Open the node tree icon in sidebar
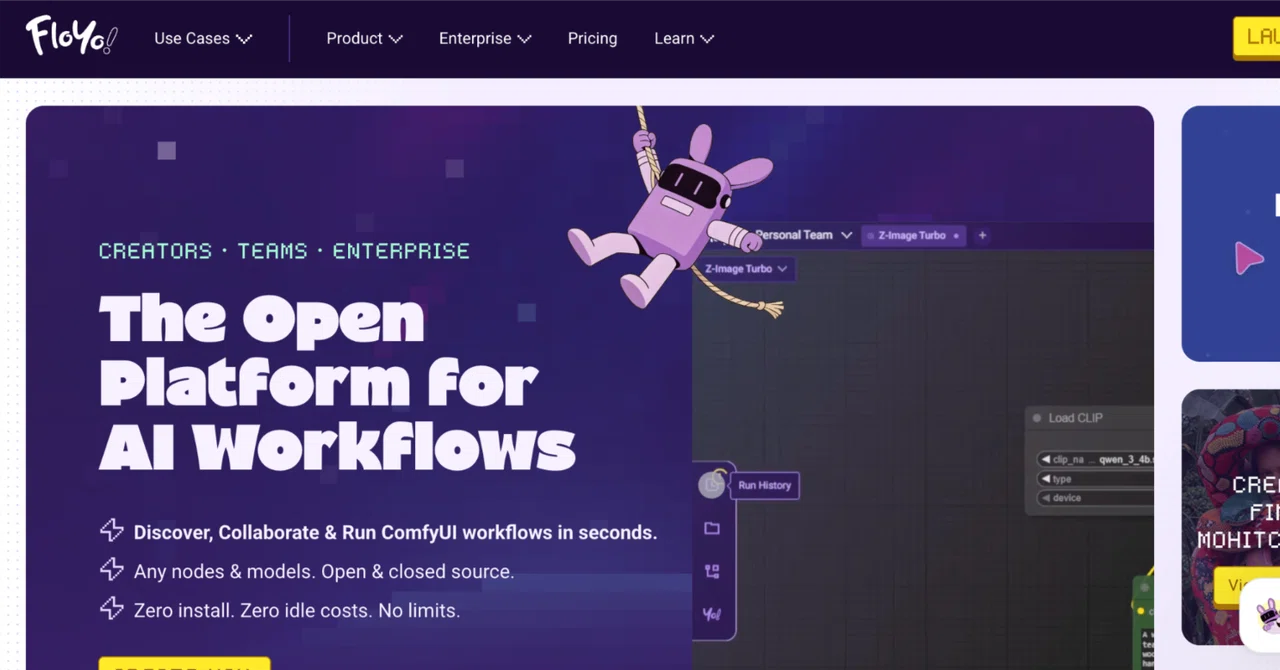 coord(712,571)
